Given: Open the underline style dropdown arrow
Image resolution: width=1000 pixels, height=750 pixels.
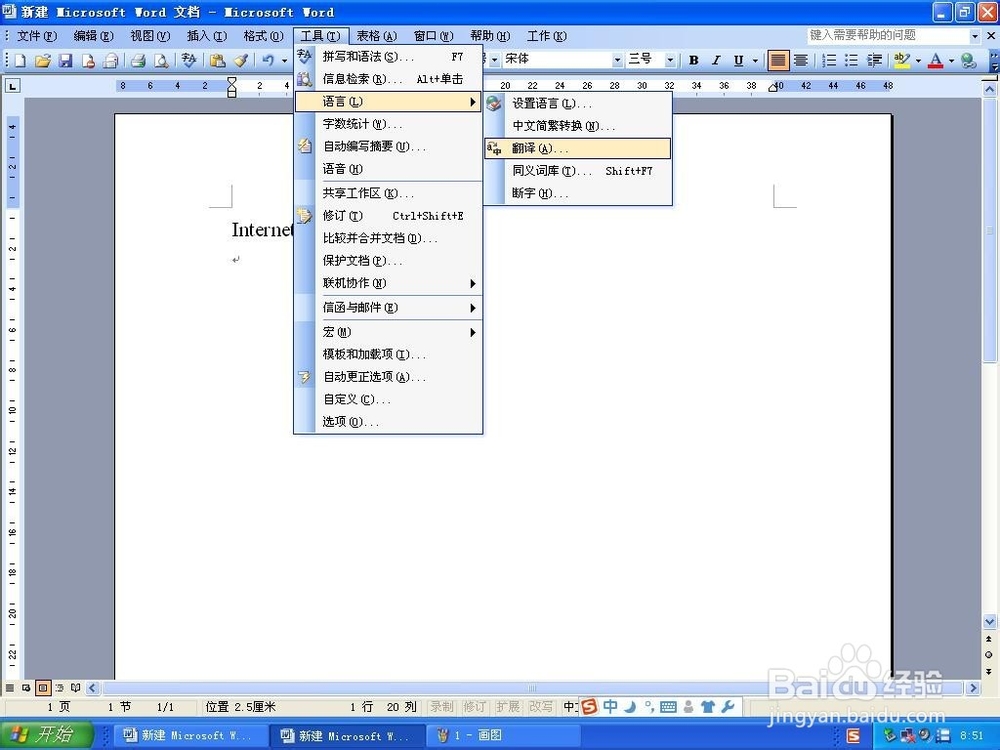Looking at the screenshot, I should (755, 61).
